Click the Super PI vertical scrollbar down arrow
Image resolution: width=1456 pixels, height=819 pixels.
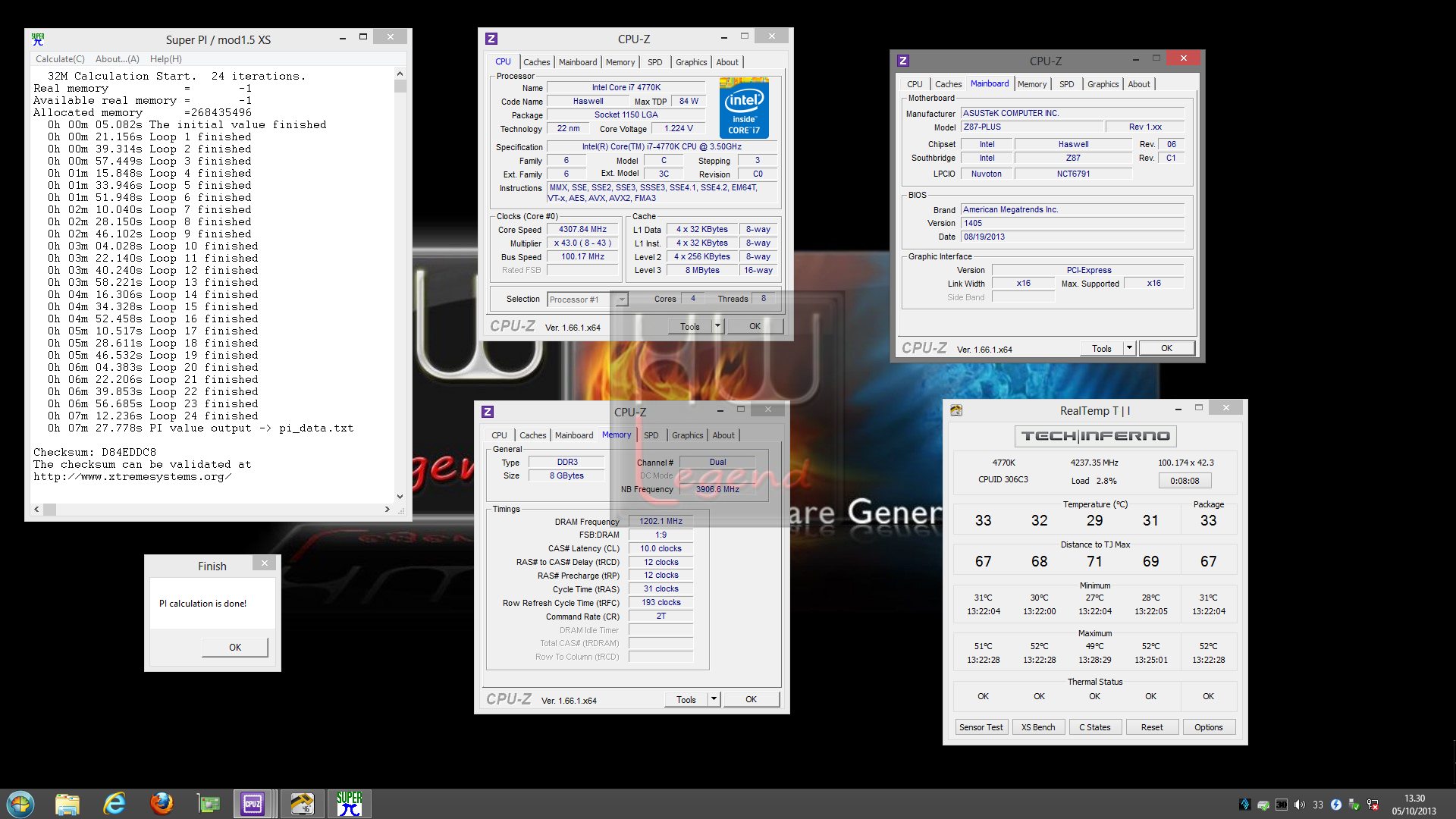point(400,497)
